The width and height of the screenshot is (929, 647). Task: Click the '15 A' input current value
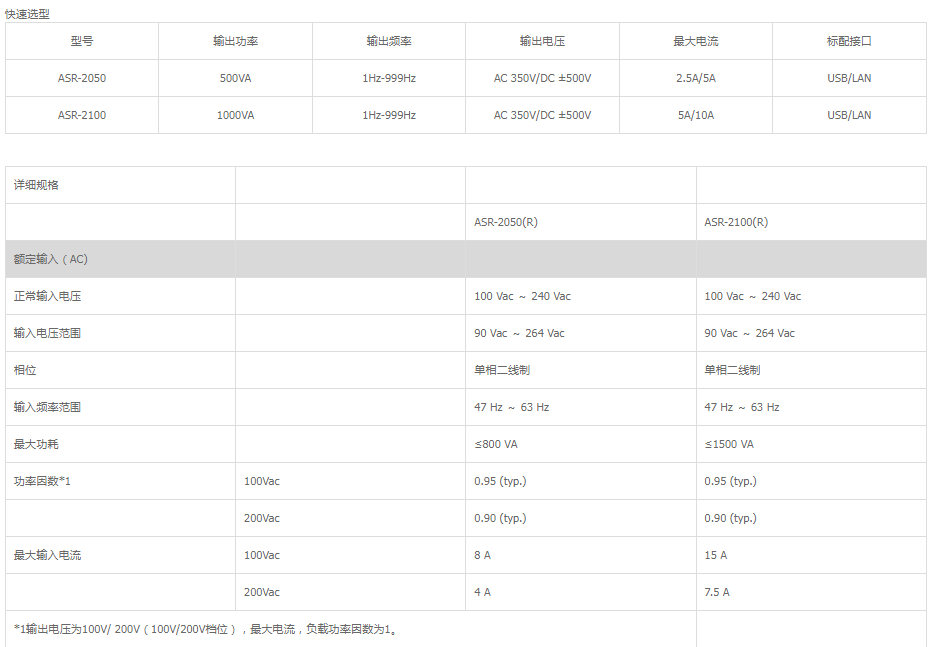click(716, 555)
